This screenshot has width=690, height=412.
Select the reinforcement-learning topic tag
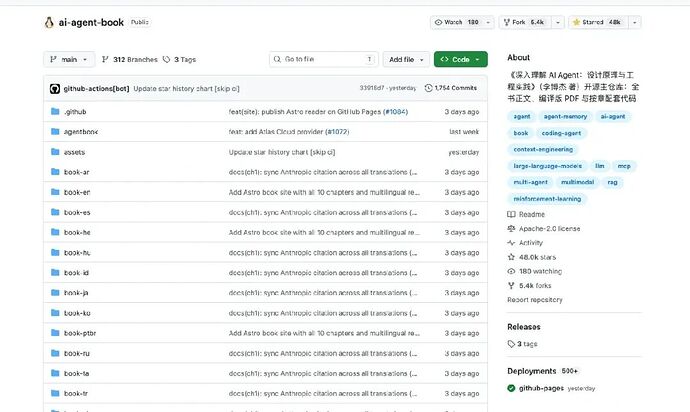(x=547, y=199)
